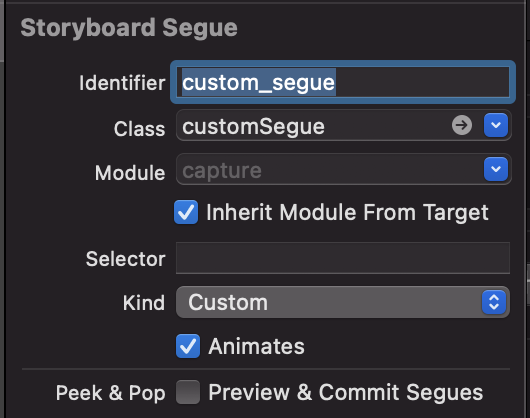530x418 pixels.
Task: Click the Inherit Module From Target label
Action: pyautogui.click(x=347, y=213)
